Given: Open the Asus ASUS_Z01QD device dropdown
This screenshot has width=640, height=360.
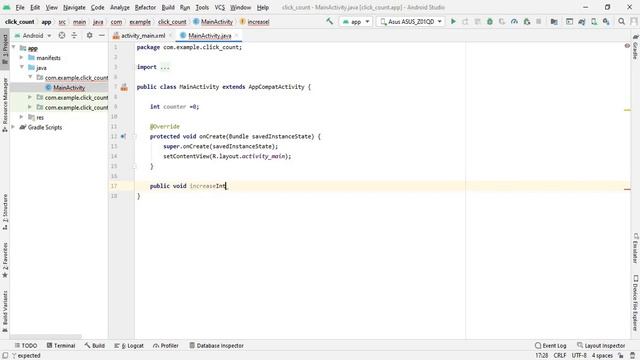Looking at the screenshot, I should coord(411,22).
